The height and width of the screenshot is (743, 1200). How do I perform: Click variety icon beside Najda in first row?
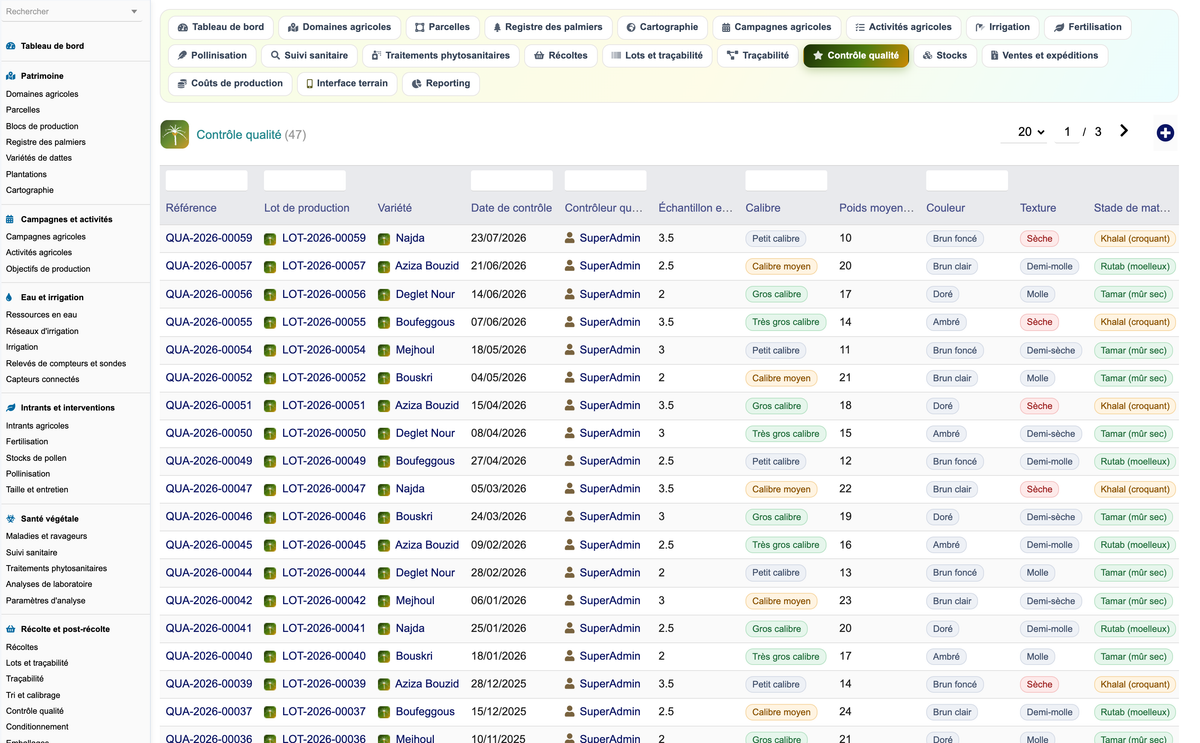(x=384, y=239)
